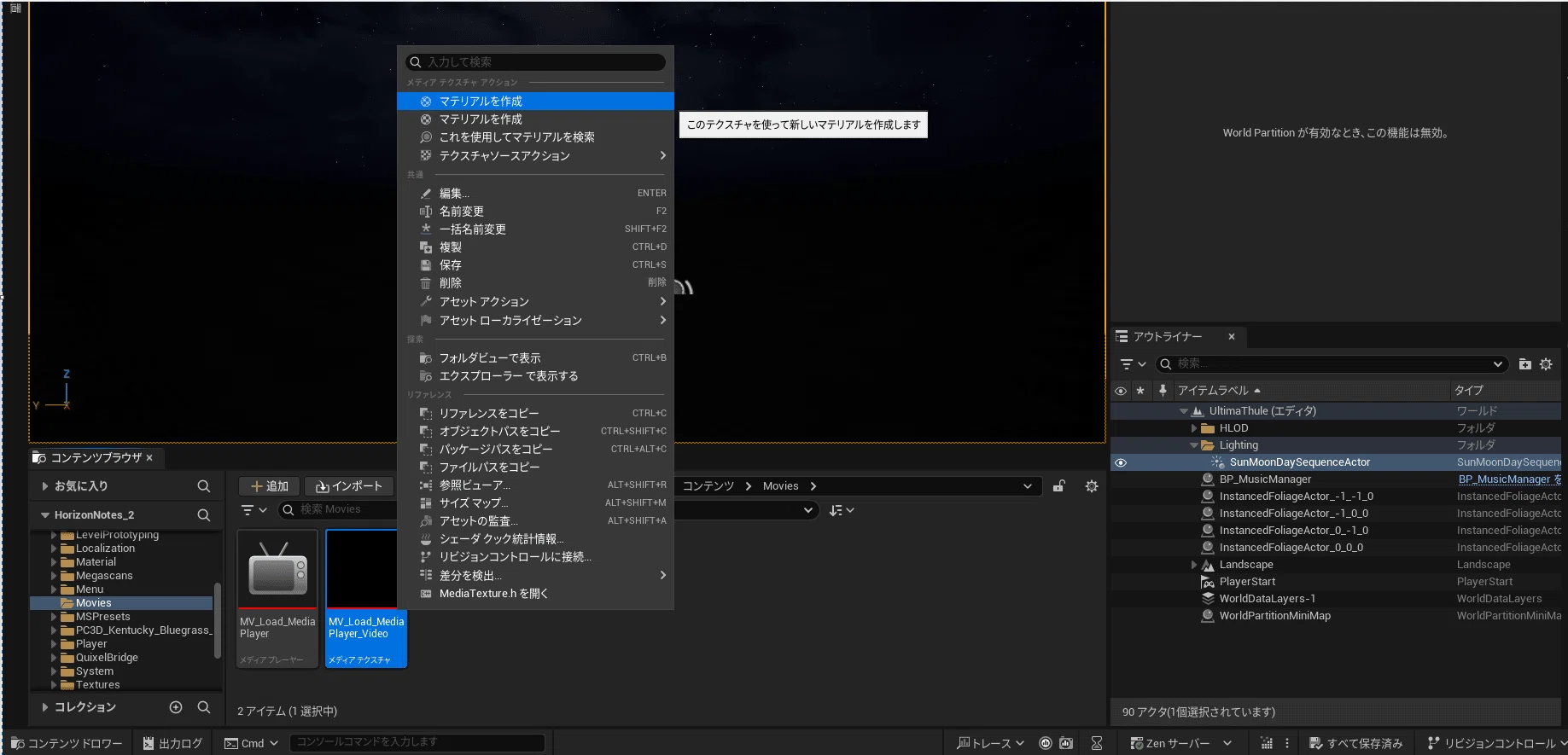1568x755 pixels.
Task: Switch to the アウトライナー tab
Action: (1168, 337)
